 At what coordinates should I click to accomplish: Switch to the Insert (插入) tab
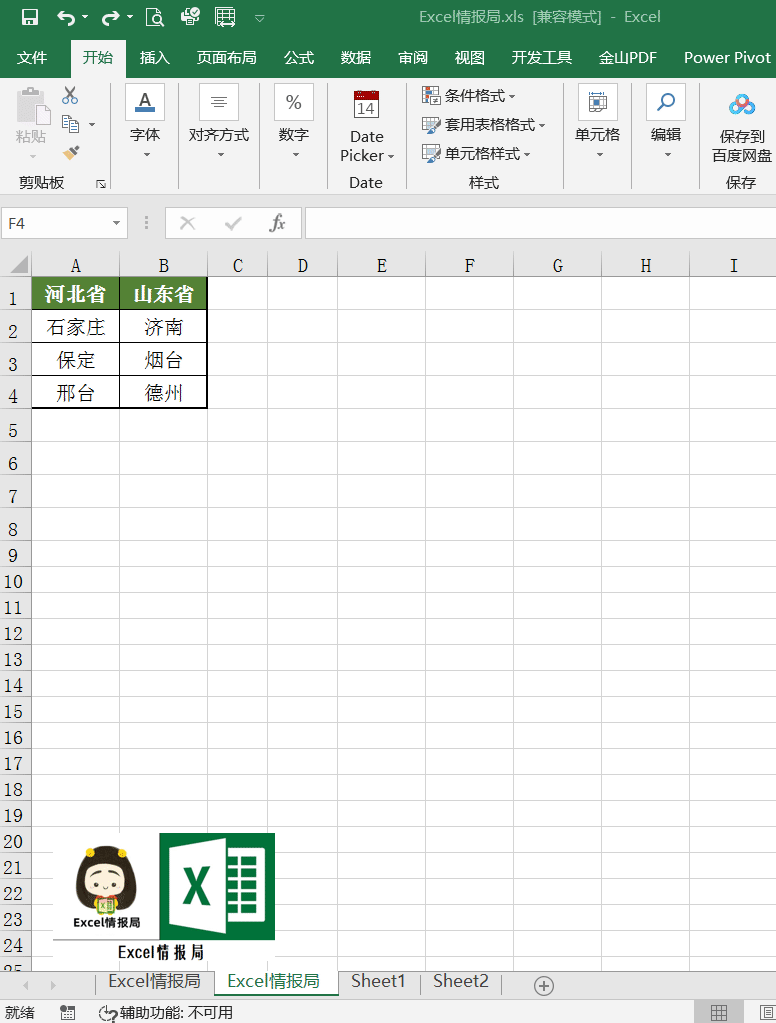click(155, 57)
